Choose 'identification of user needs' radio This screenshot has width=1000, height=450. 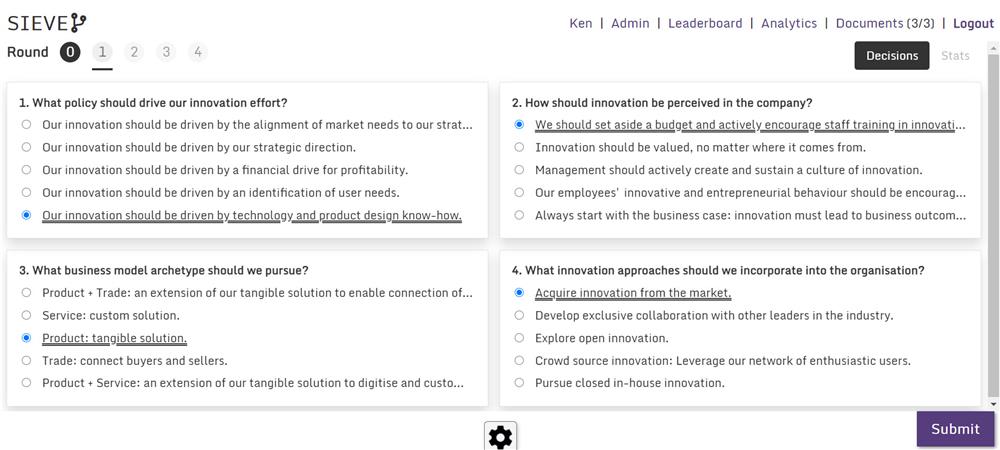26,192
